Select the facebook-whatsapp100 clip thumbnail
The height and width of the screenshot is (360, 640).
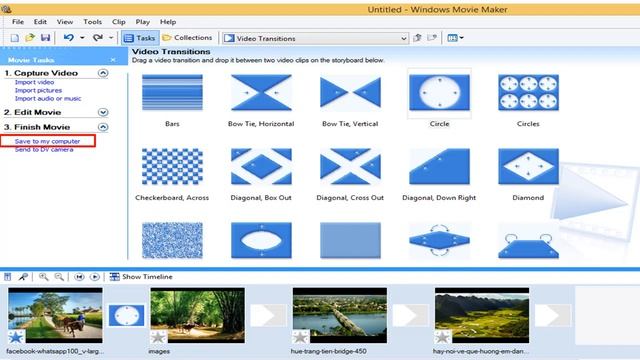point(55,315)
